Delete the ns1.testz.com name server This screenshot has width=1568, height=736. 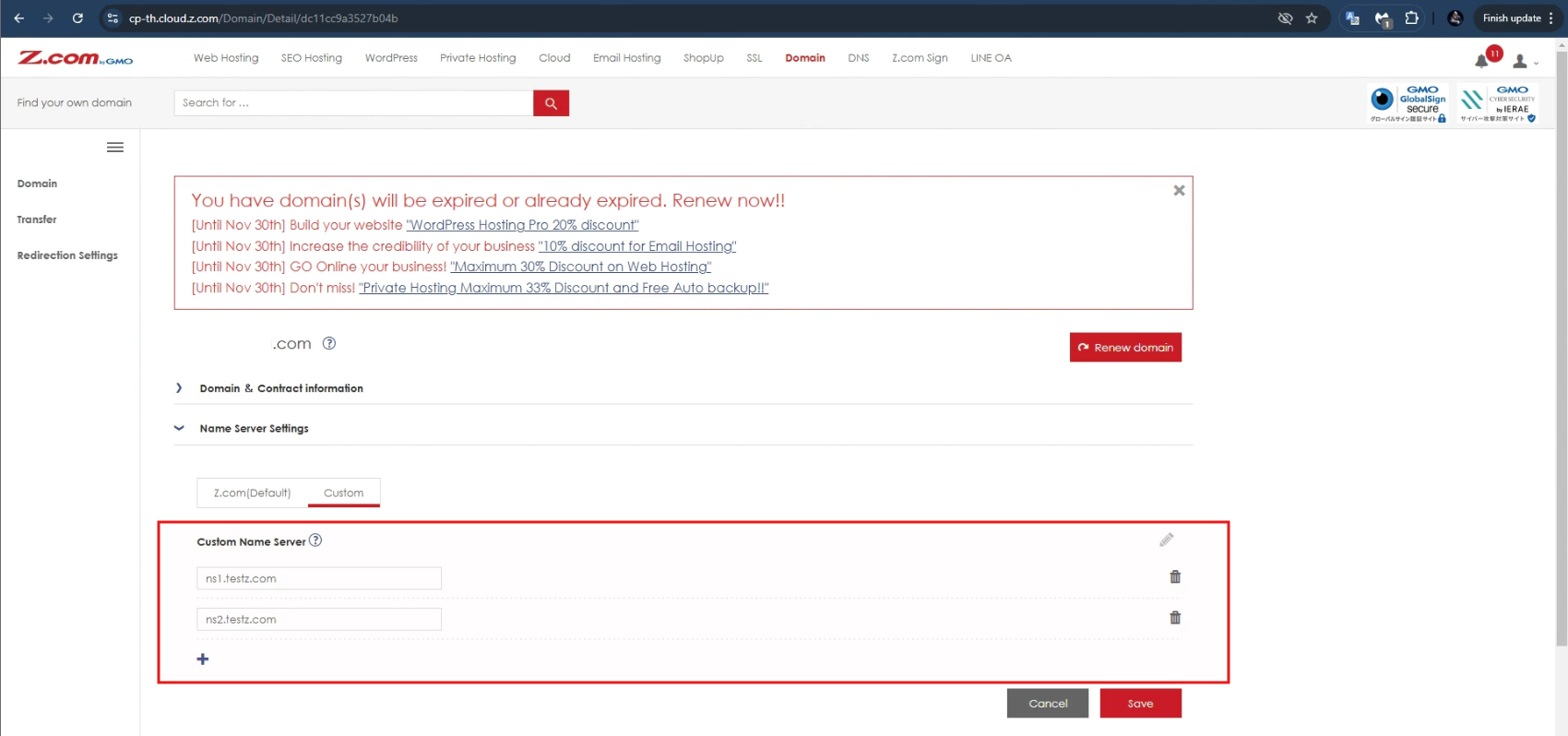click(1175, 576)
